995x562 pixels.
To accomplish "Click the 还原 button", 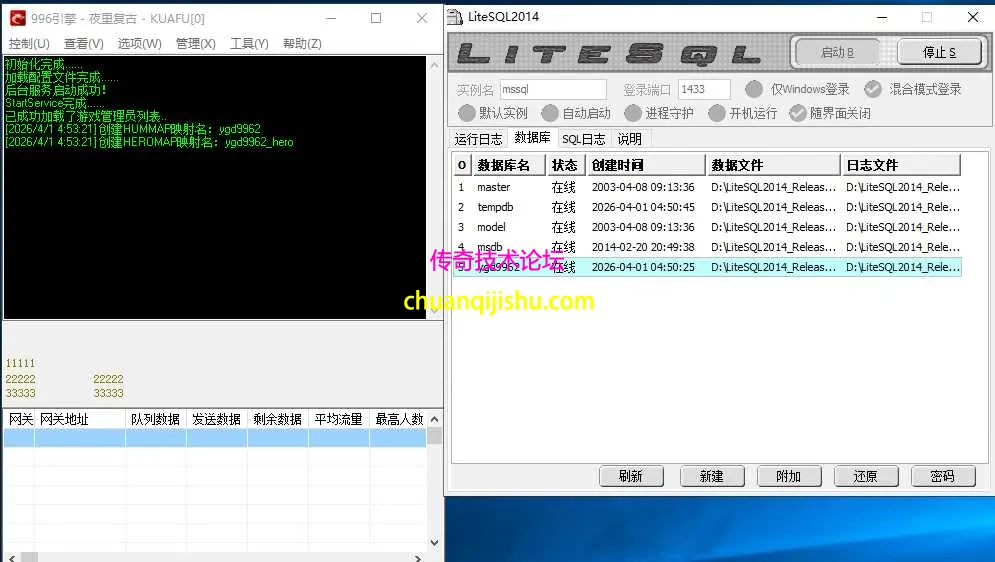I will (x=865, y=476).
